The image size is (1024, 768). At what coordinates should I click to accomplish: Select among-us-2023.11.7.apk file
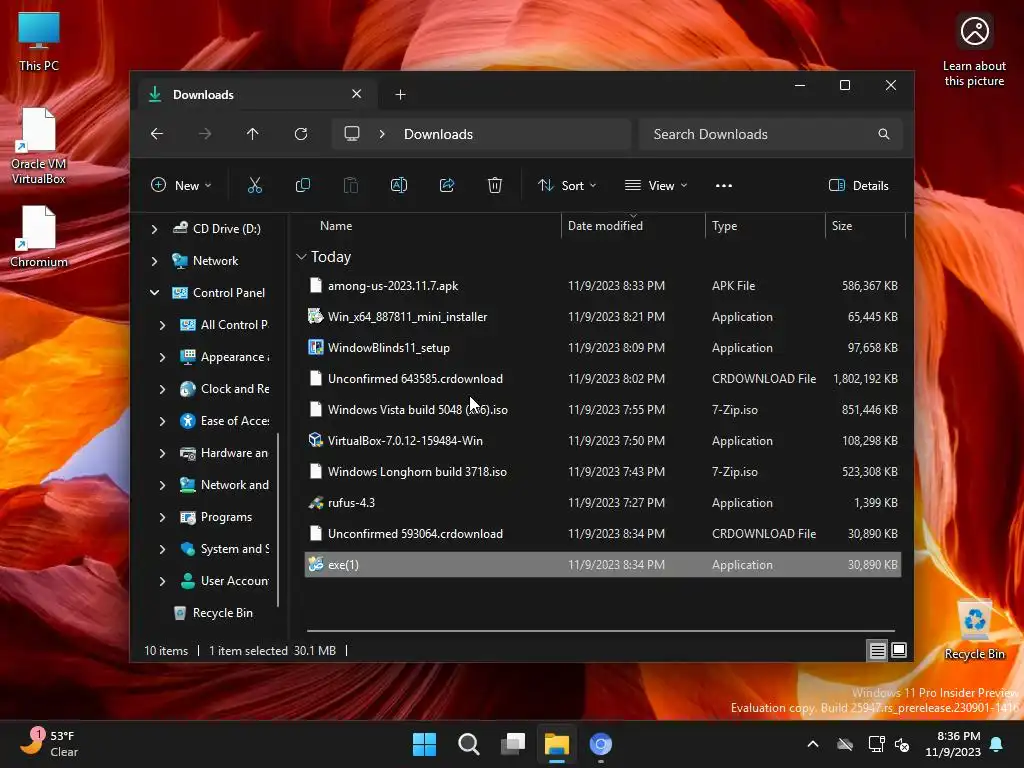point(603,285)
